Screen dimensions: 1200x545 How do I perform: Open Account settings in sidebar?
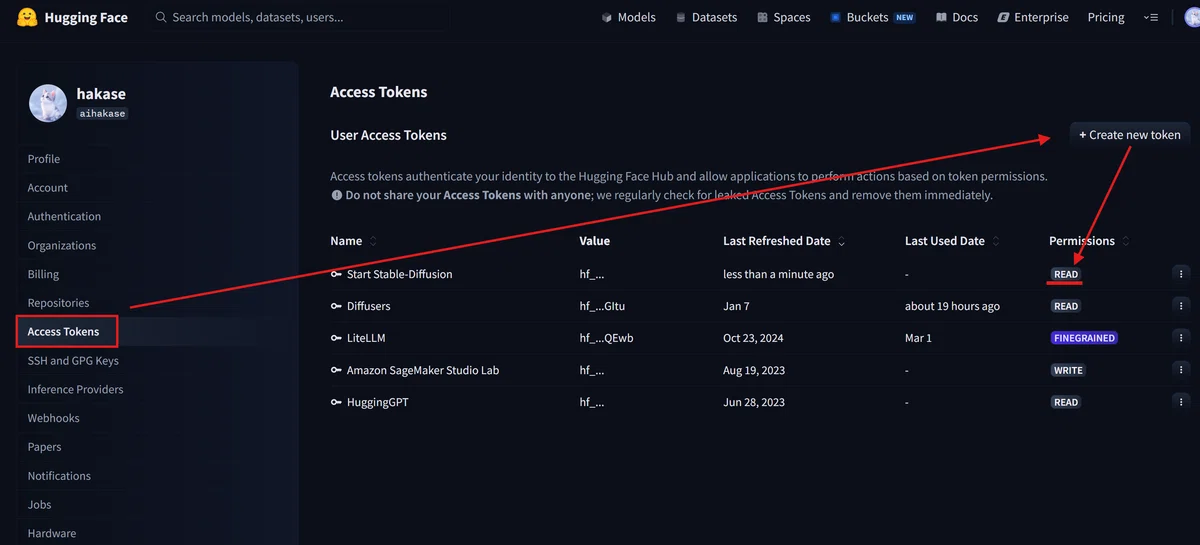click(48, 188)
